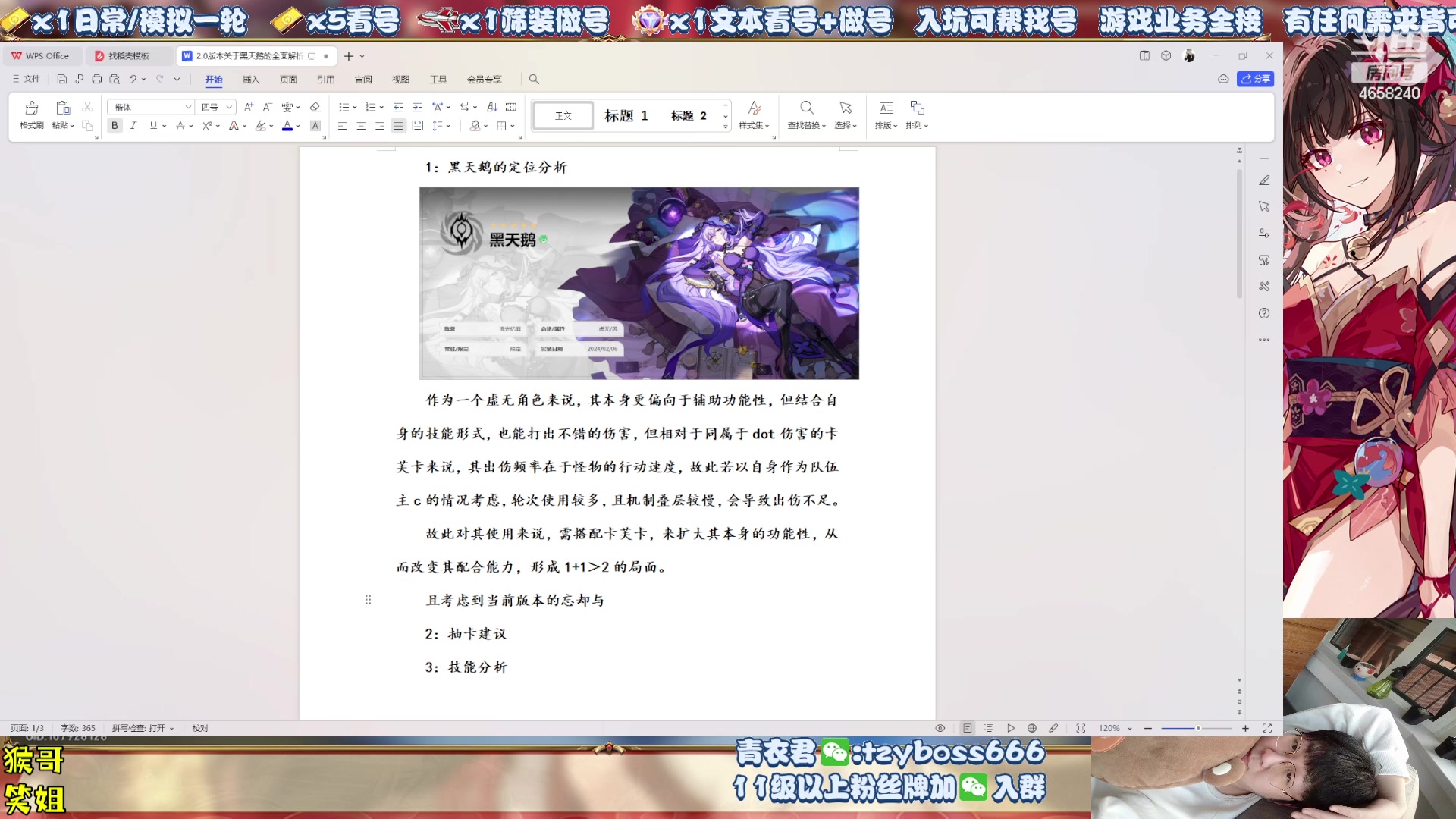Select the format painter (格式刷) tool
This screenshot has width=1456, height=819.
(x=31, y=114)
